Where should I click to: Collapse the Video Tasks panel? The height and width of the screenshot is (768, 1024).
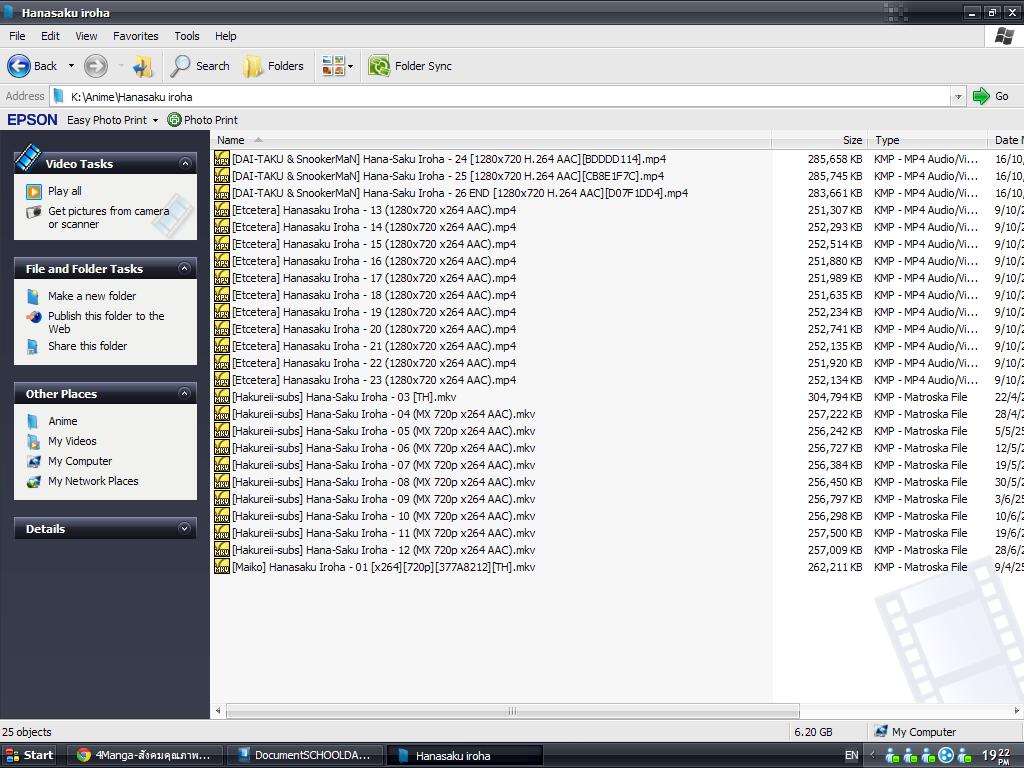(x=185, y=163)
